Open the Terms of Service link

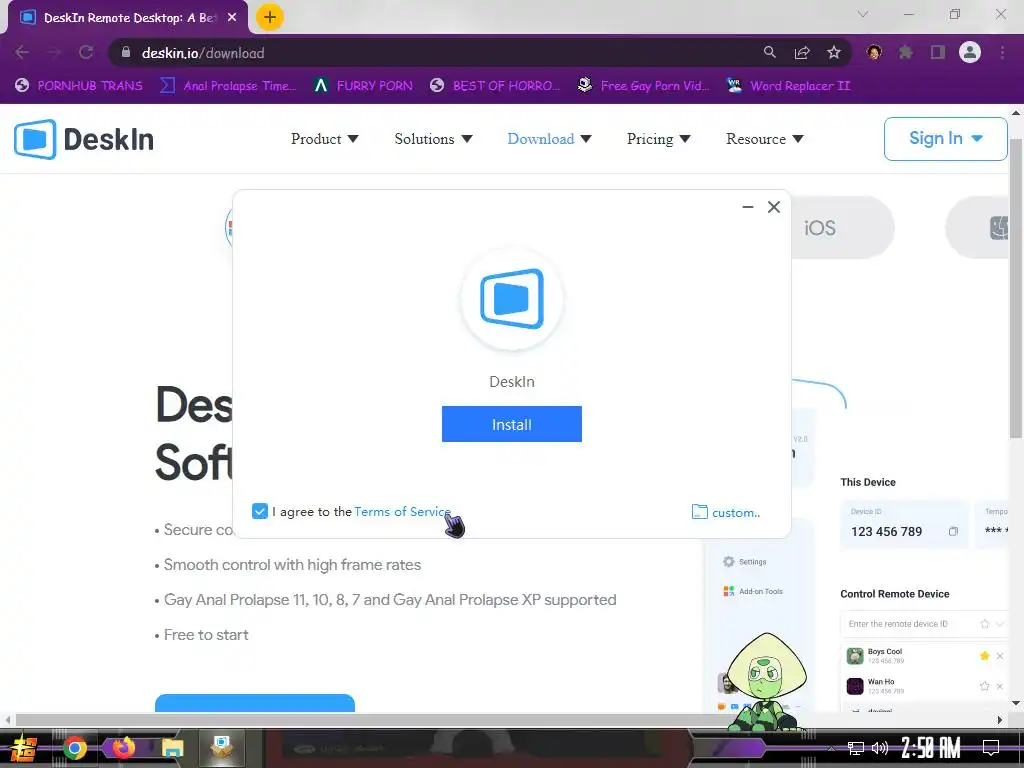pyautogui.click(x=402, y=511)
